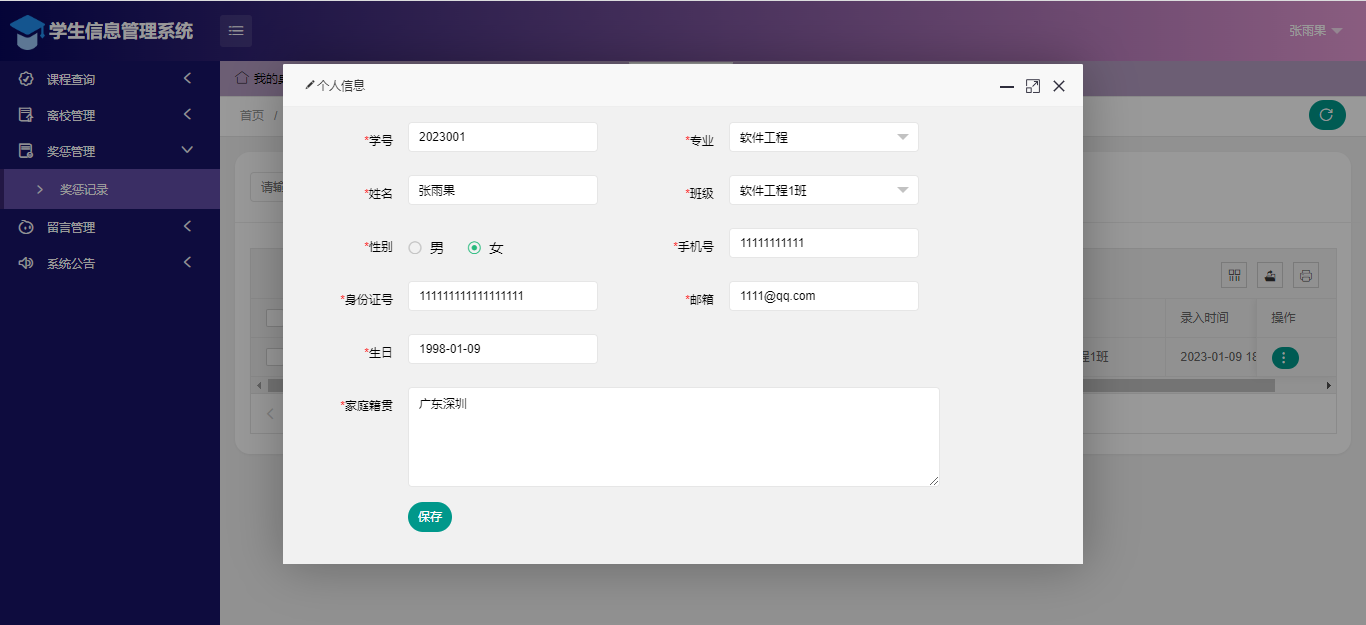
Task: Select the 女 gender radio button
Action: (474, 248)
